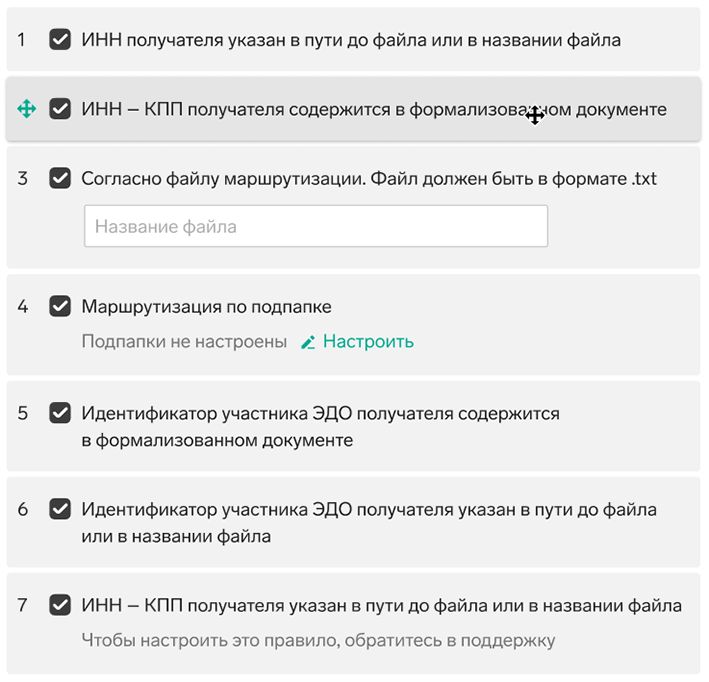Disable the Согласно файлу маршрутизации rule checkbox
709x682 pixels.
click(x=60, y=178)
